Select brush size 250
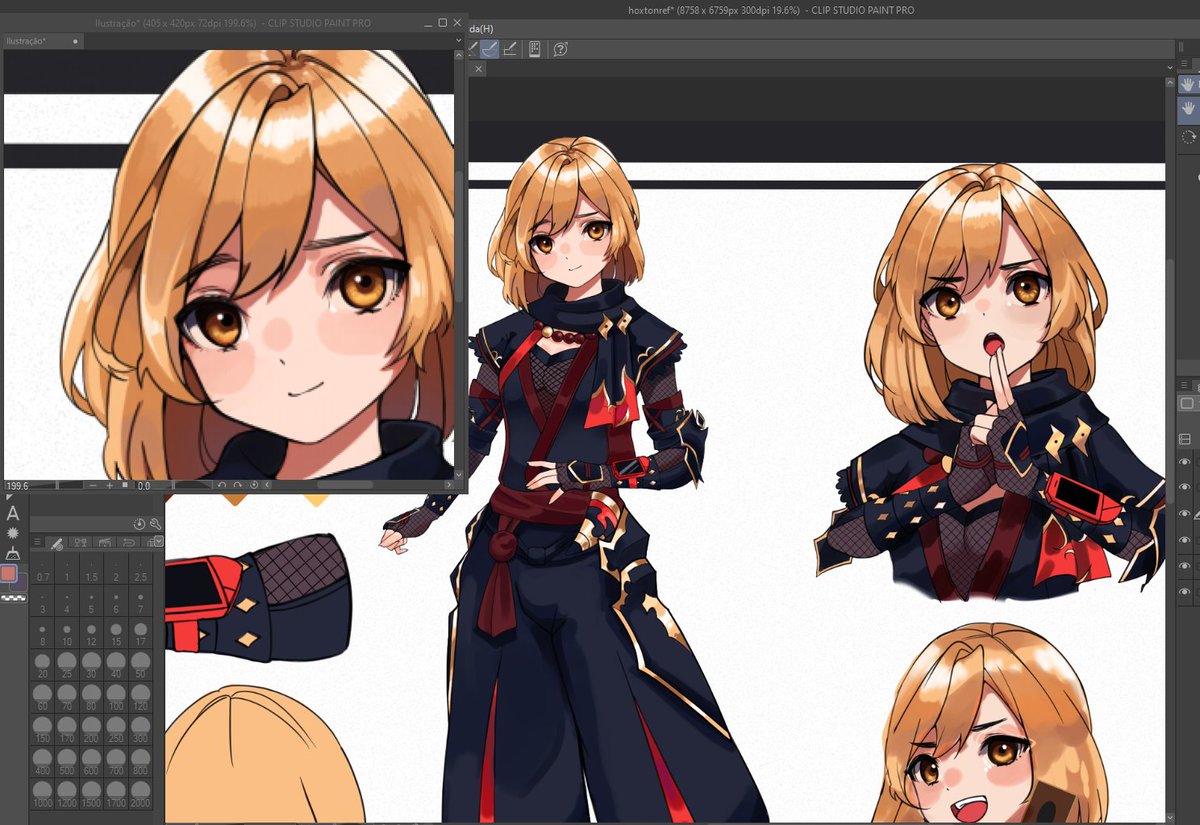Image resolution: width=1200 pixels, height=825 pixels. 116,730
